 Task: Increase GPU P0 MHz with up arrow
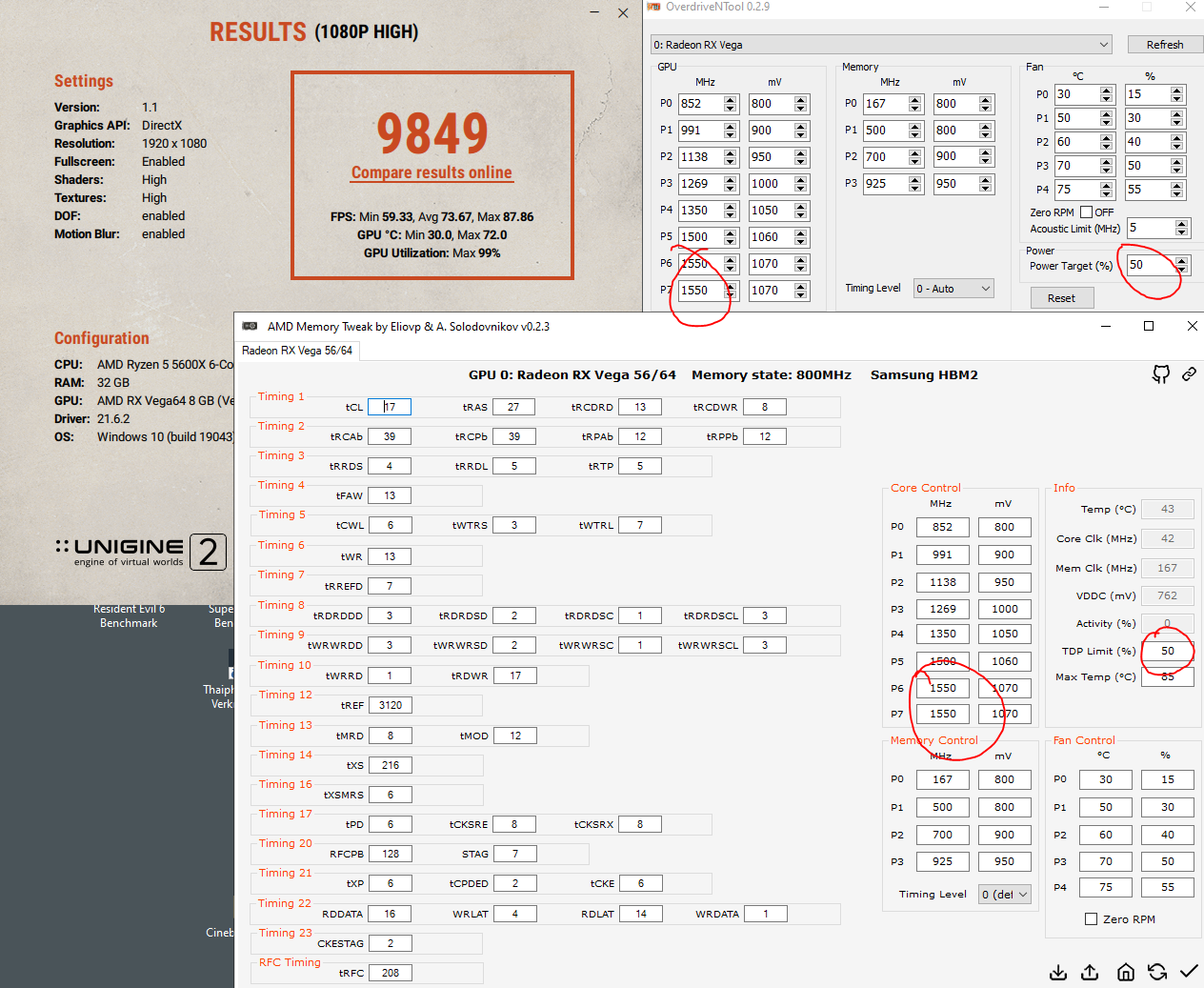tap(731, 99)
